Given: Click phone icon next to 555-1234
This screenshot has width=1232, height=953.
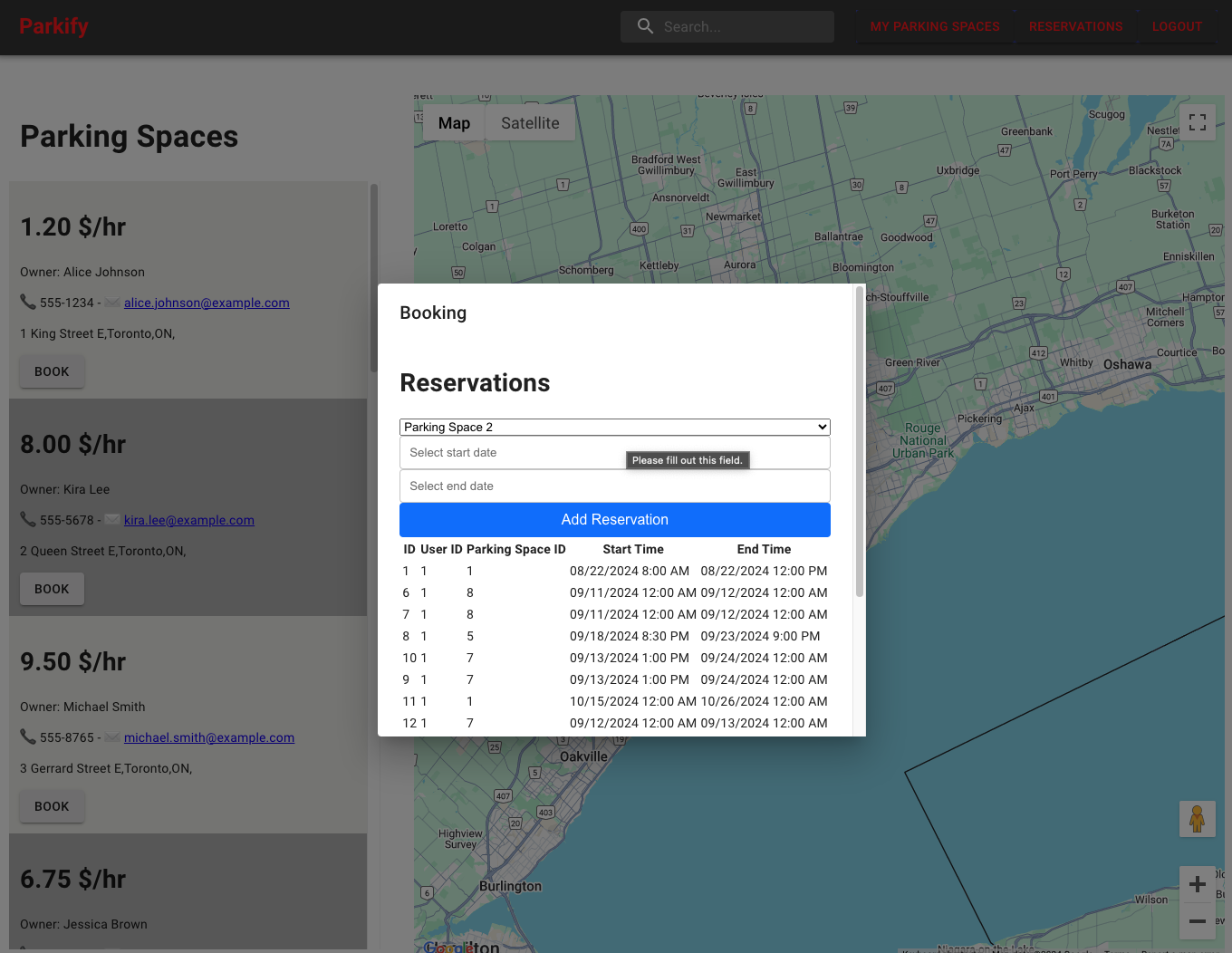Looking at the screenshot, I should click(28, 302).
